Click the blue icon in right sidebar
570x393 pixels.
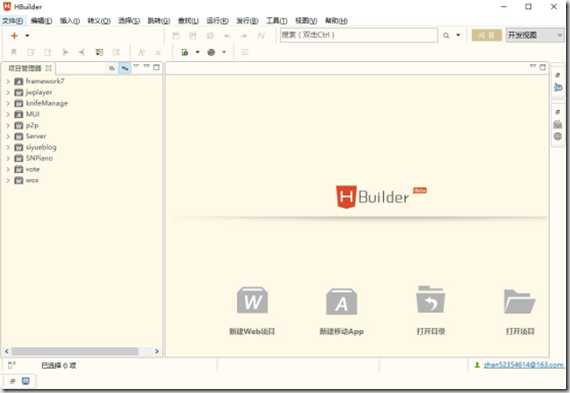(x=558, y=87)
